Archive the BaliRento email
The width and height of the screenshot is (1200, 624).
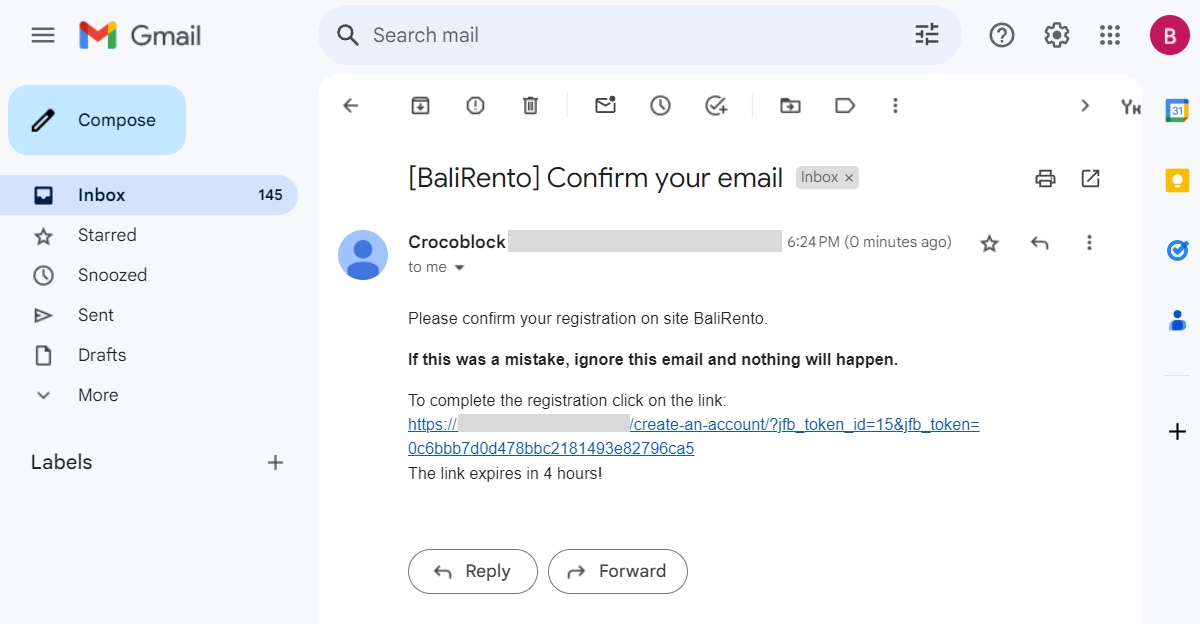coord(420,105)
